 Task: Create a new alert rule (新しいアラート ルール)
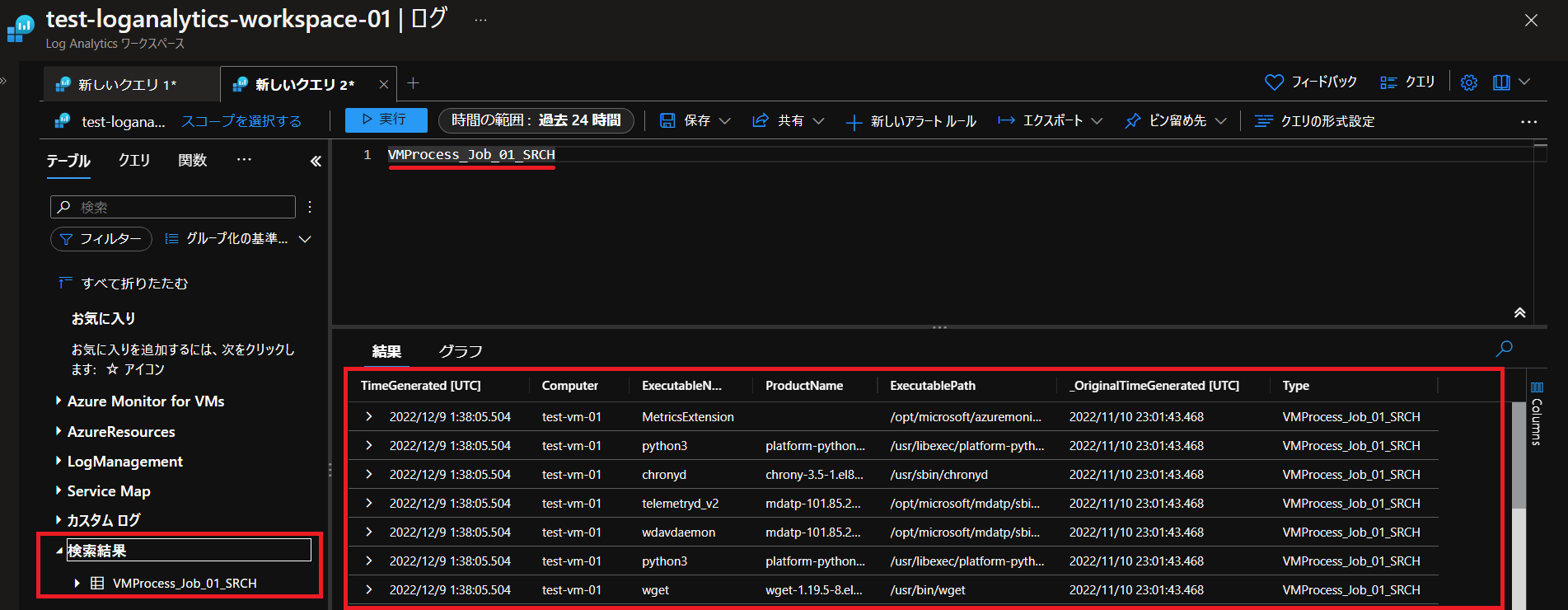(911, 121)
